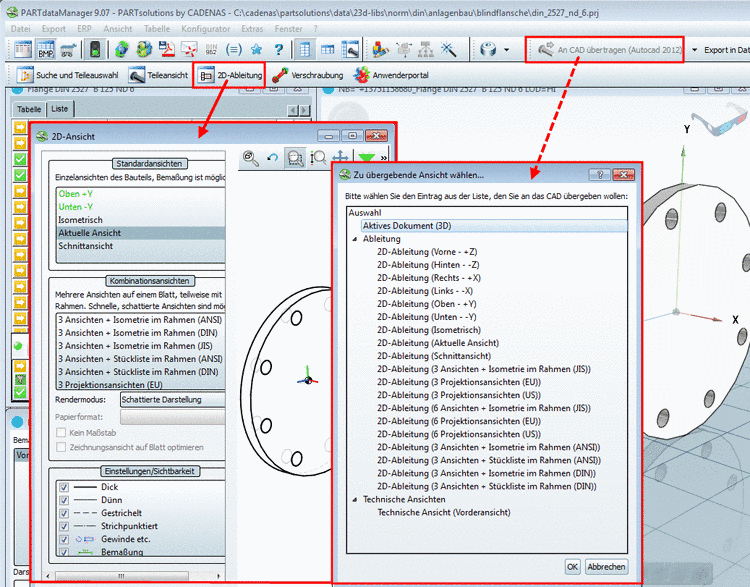
Task: Click the colored blocks assembly icon in toolbar
Action: pyautogui.click(x=380, y=49)
